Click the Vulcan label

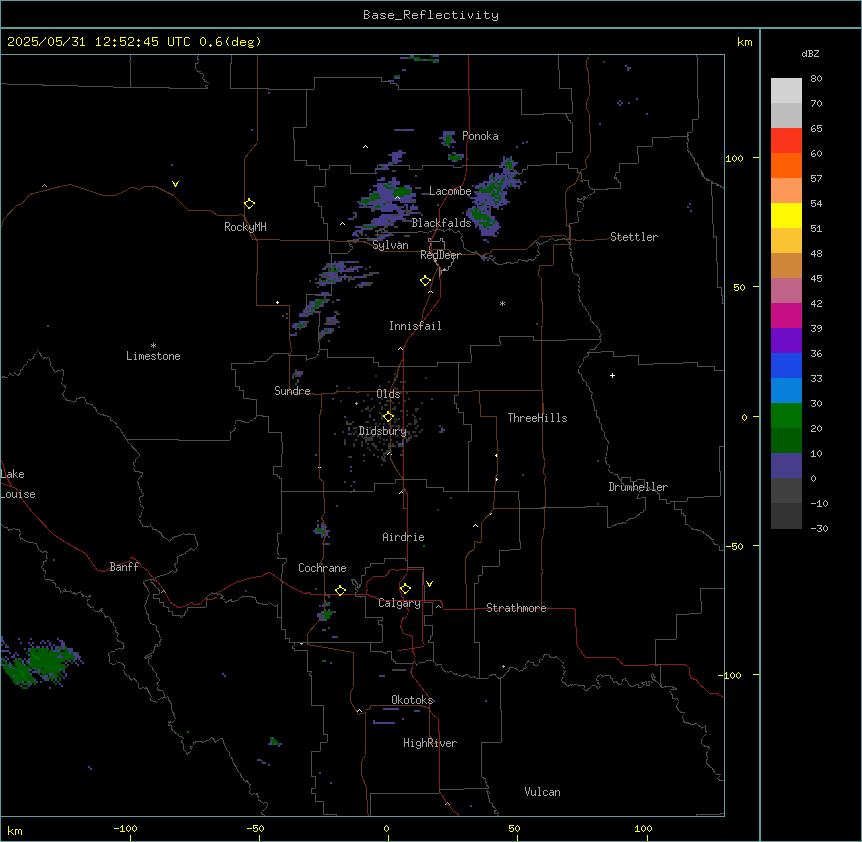coord(543,792)
